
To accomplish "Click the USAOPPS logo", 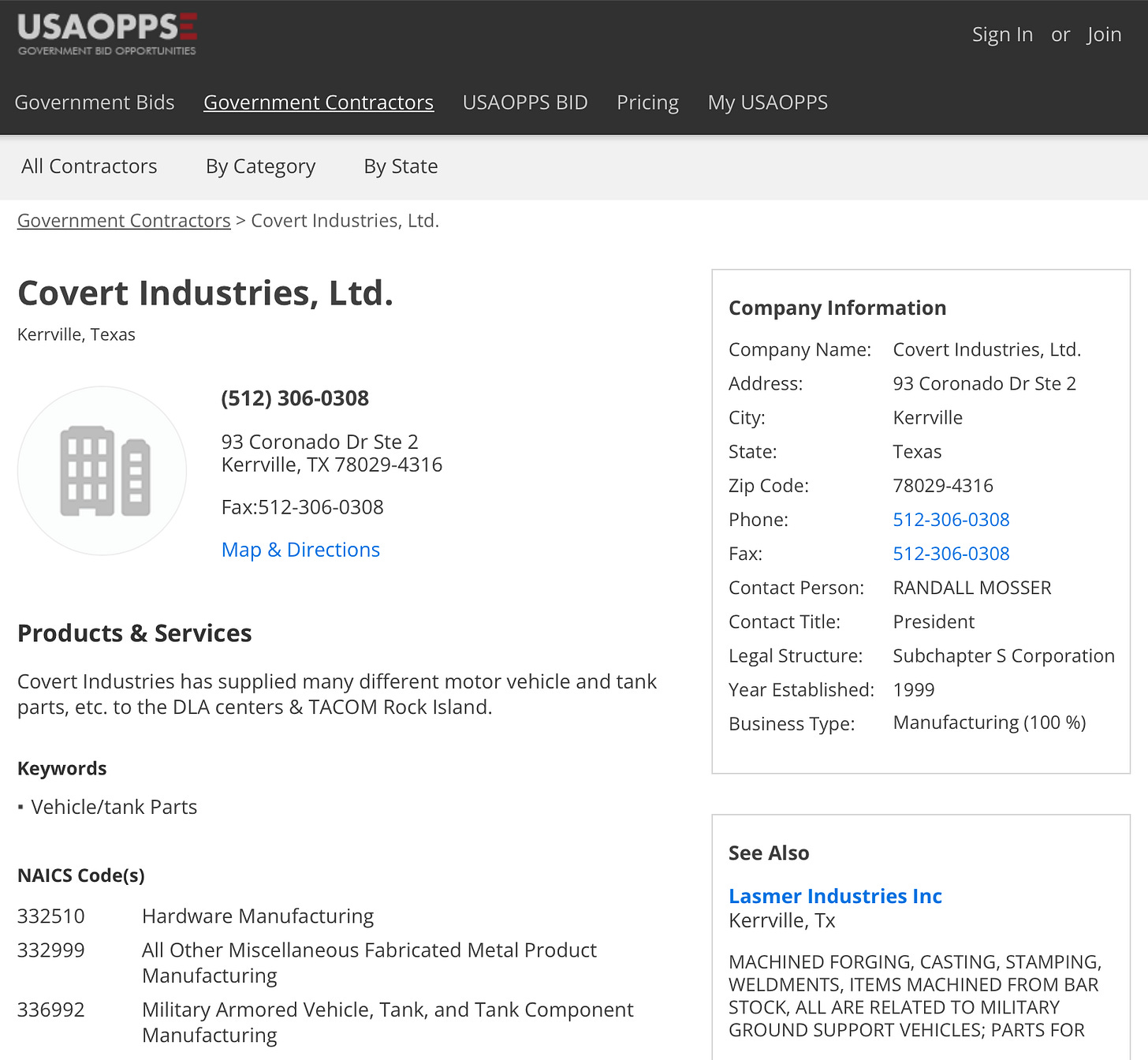I will 107,35.
